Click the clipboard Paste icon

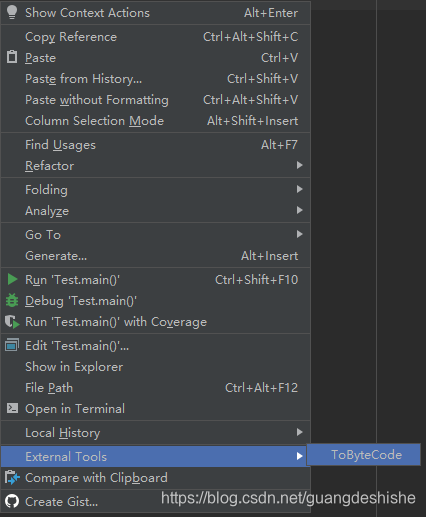(12, 57)
